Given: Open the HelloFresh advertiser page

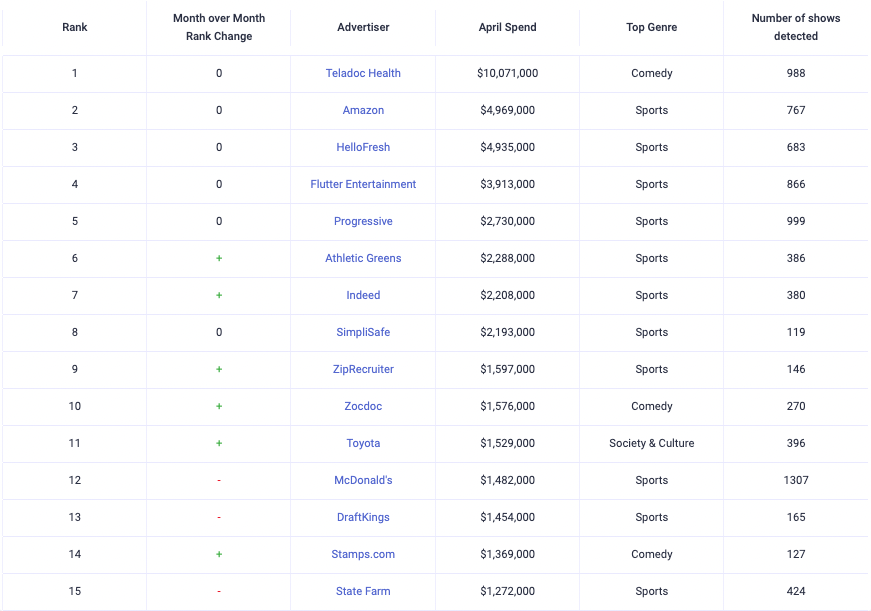Looking at the screenshot, I should coord(363,147).
